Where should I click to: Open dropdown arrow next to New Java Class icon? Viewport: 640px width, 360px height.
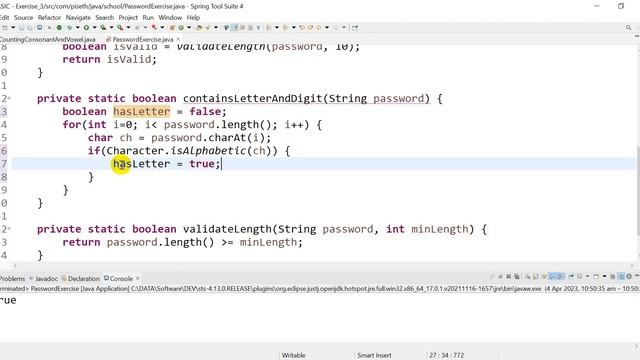(x=189, y=28)
